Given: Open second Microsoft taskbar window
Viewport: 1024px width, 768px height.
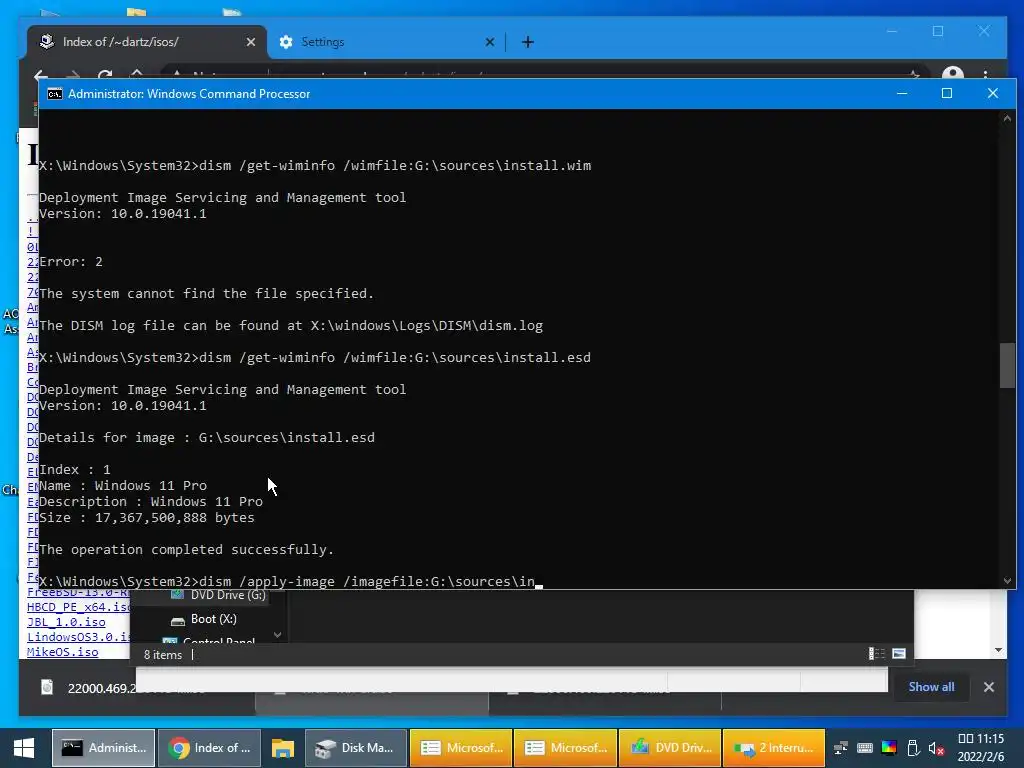Looking at the screenshot, I should click(x=566, y=748).
